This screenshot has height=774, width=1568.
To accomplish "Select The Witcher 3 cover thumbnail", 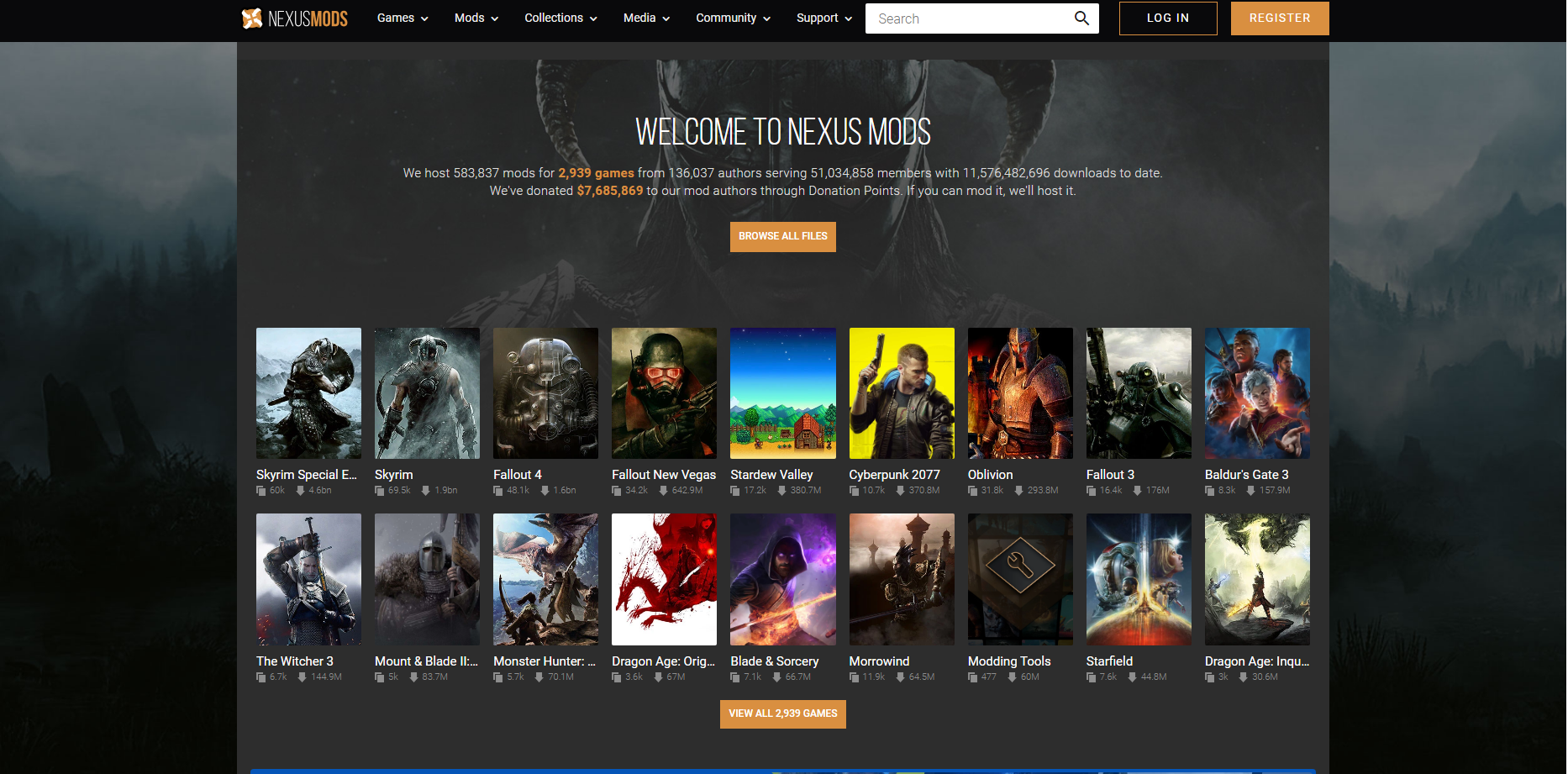I will click(308, 580).
